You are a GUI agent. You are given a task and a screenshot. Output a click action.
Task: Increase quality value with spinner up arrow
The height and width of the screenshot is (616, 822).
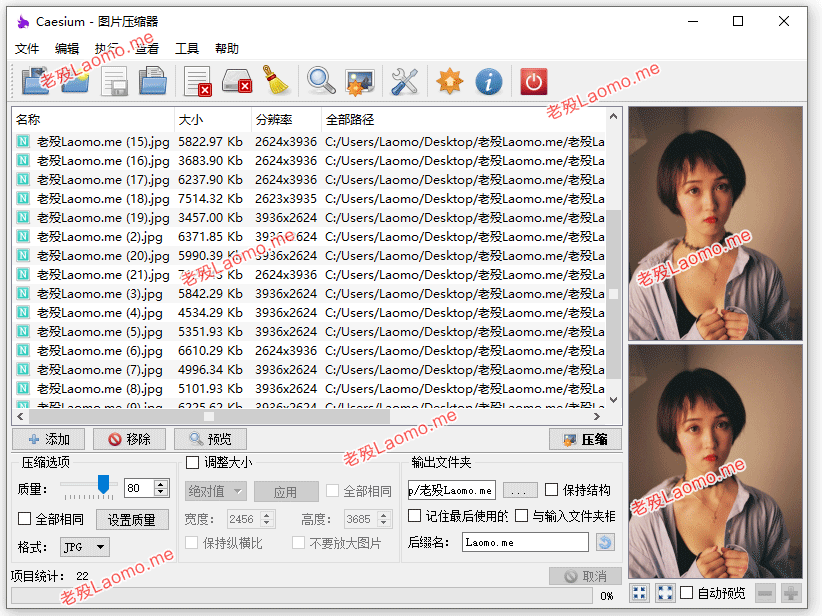[161, 484]
